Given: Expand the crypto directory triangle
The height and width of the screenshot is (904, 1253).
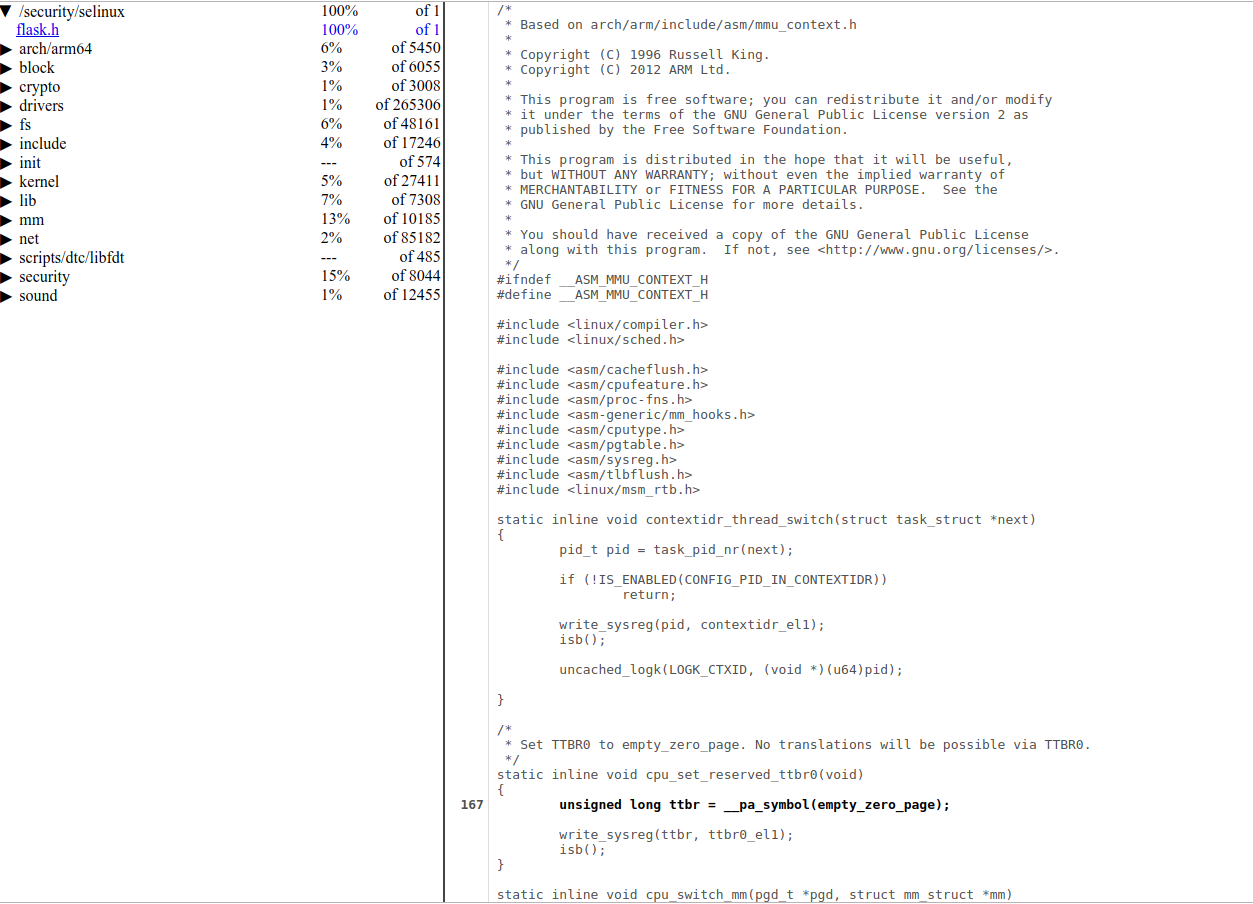Looking at the screenshot, I should point(7,87).
